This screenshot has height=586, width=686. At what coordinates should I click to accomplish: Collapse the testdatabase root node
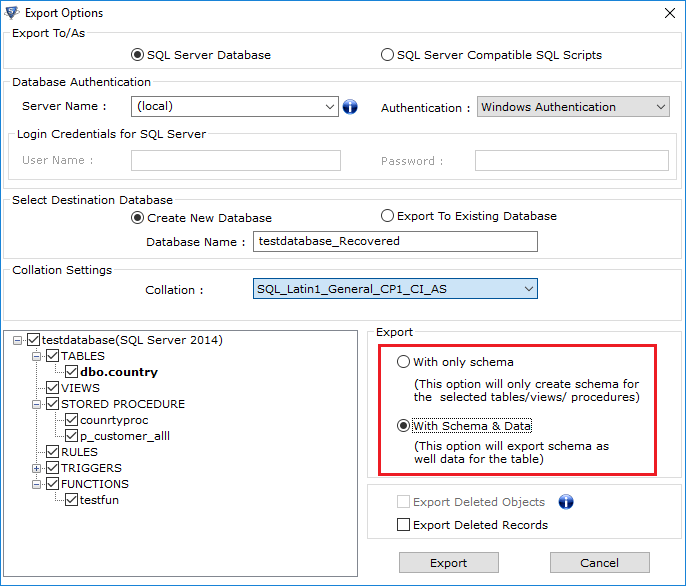click(x=18, y=340)
